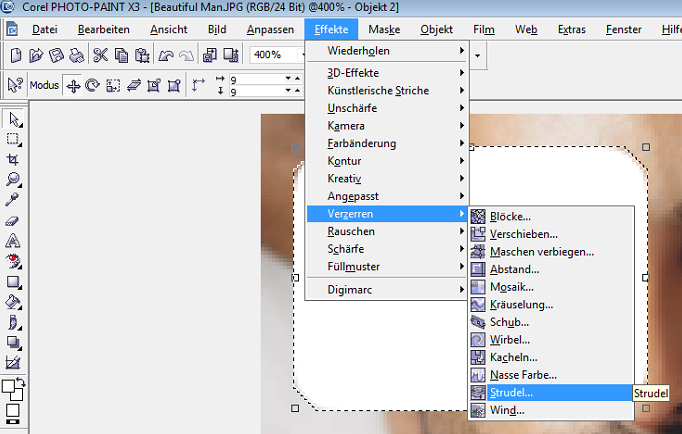Select the Eyedropper tool
This screenshot has width=682, height=434.
click(x=12, y=199)
